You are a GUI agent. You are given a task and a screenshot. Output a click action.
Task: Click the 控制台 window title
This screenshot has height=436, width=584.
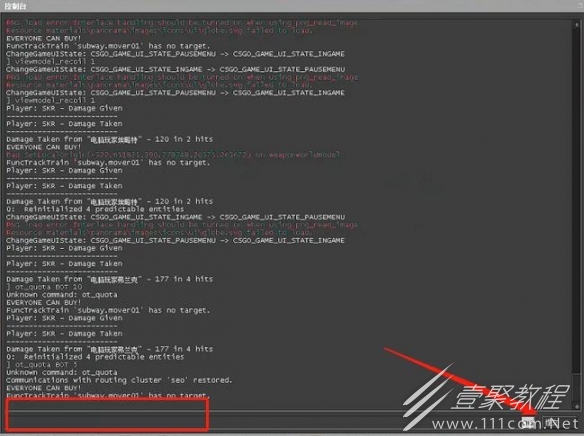tap(16, 6)
